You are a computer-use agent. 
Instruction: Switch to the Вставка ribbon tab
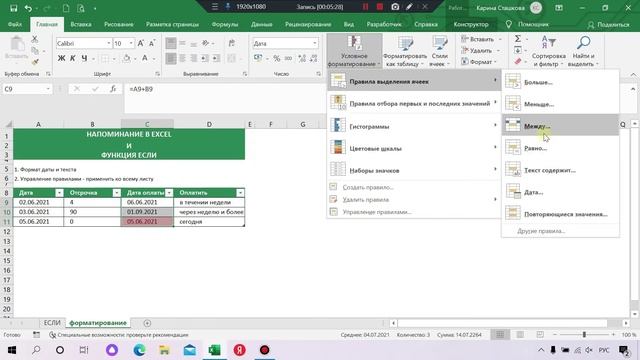[x=81, y=24]
